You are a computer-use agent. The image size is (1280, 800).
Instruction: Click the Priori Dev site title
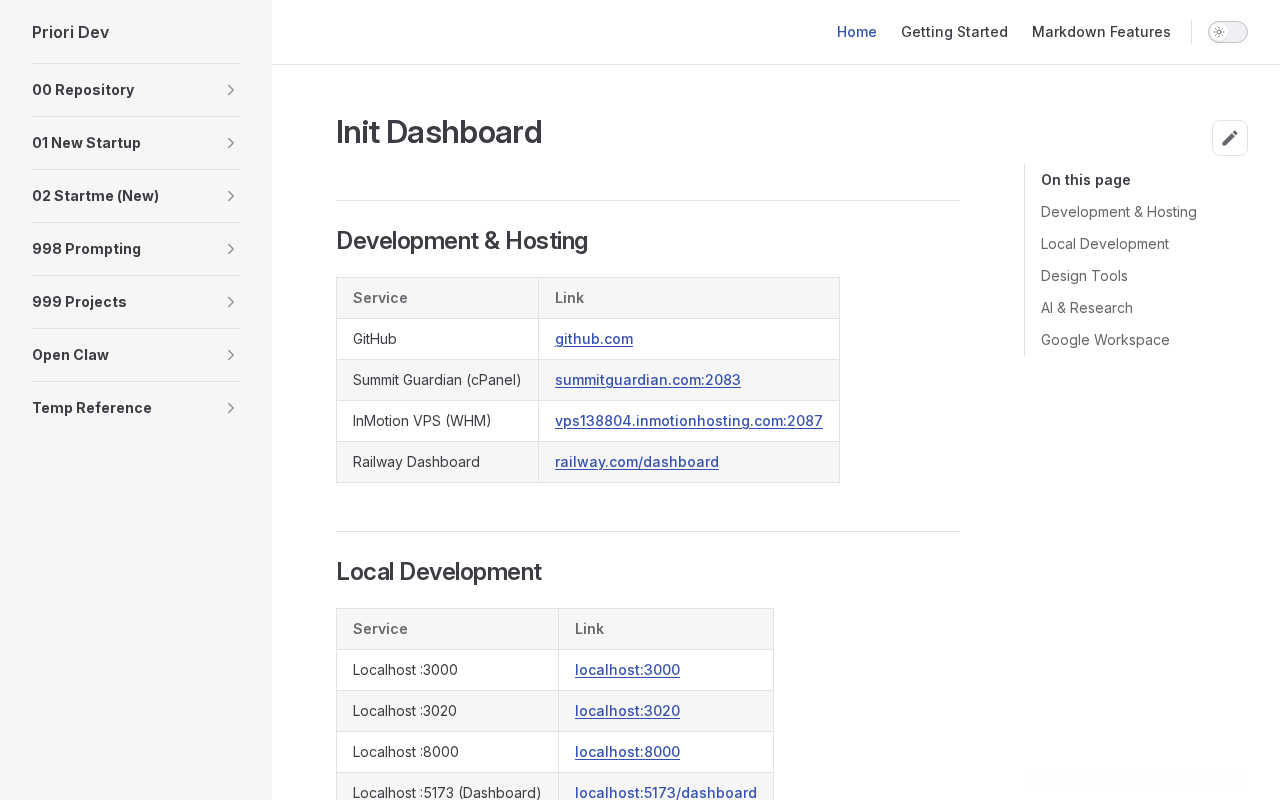71,32
